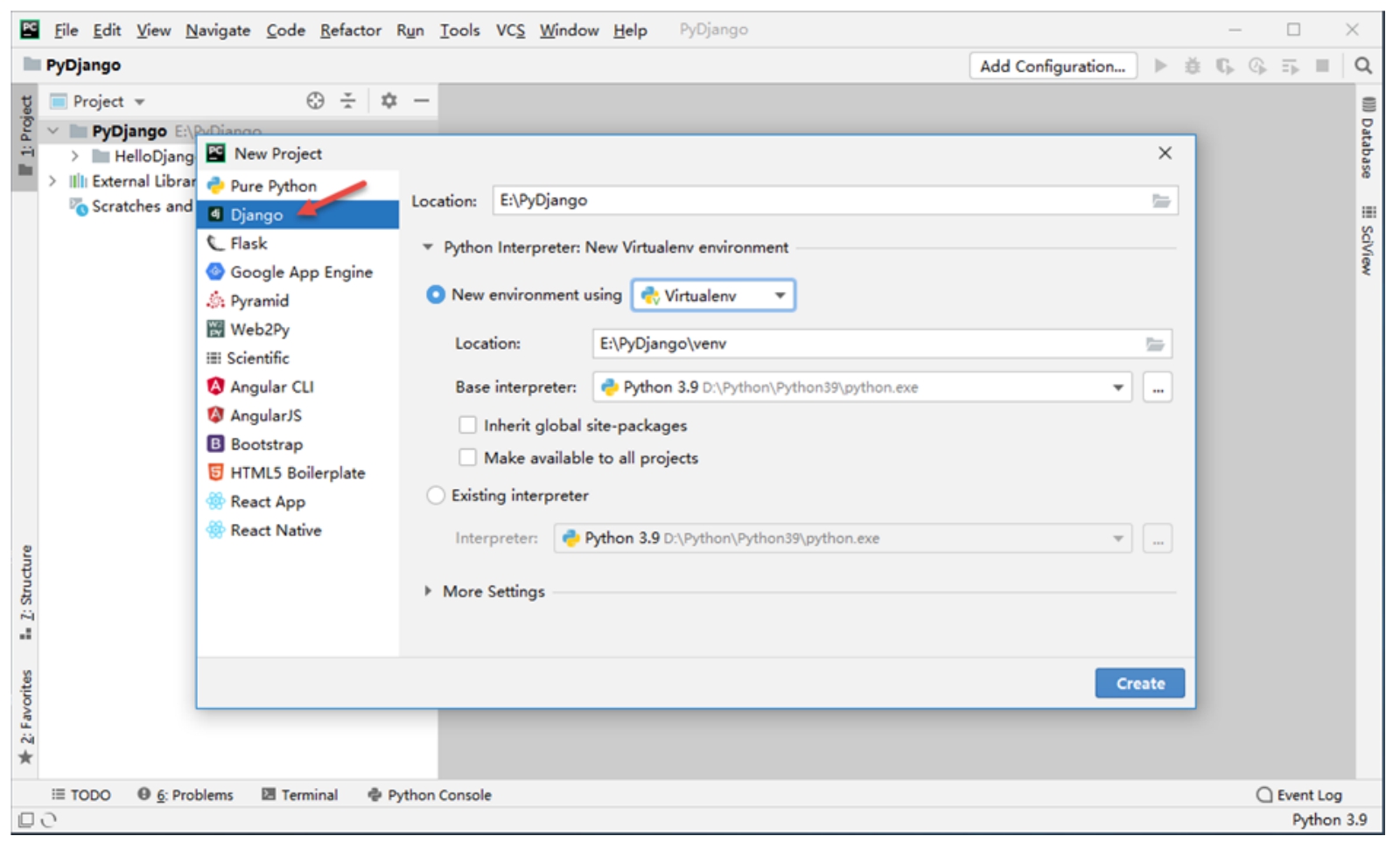Select New environment using radio button

435,295
